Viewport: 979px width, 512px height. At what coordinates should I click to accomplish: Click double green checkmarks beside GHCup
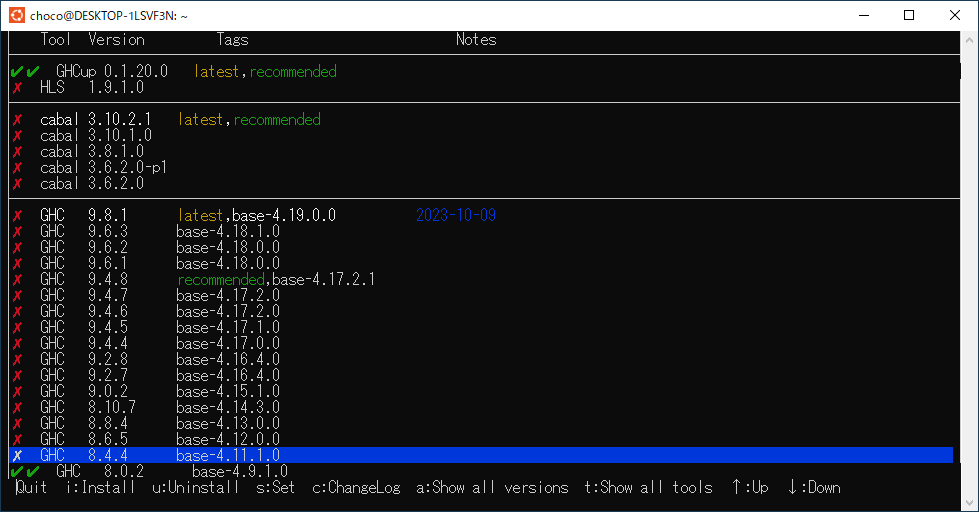25,71
